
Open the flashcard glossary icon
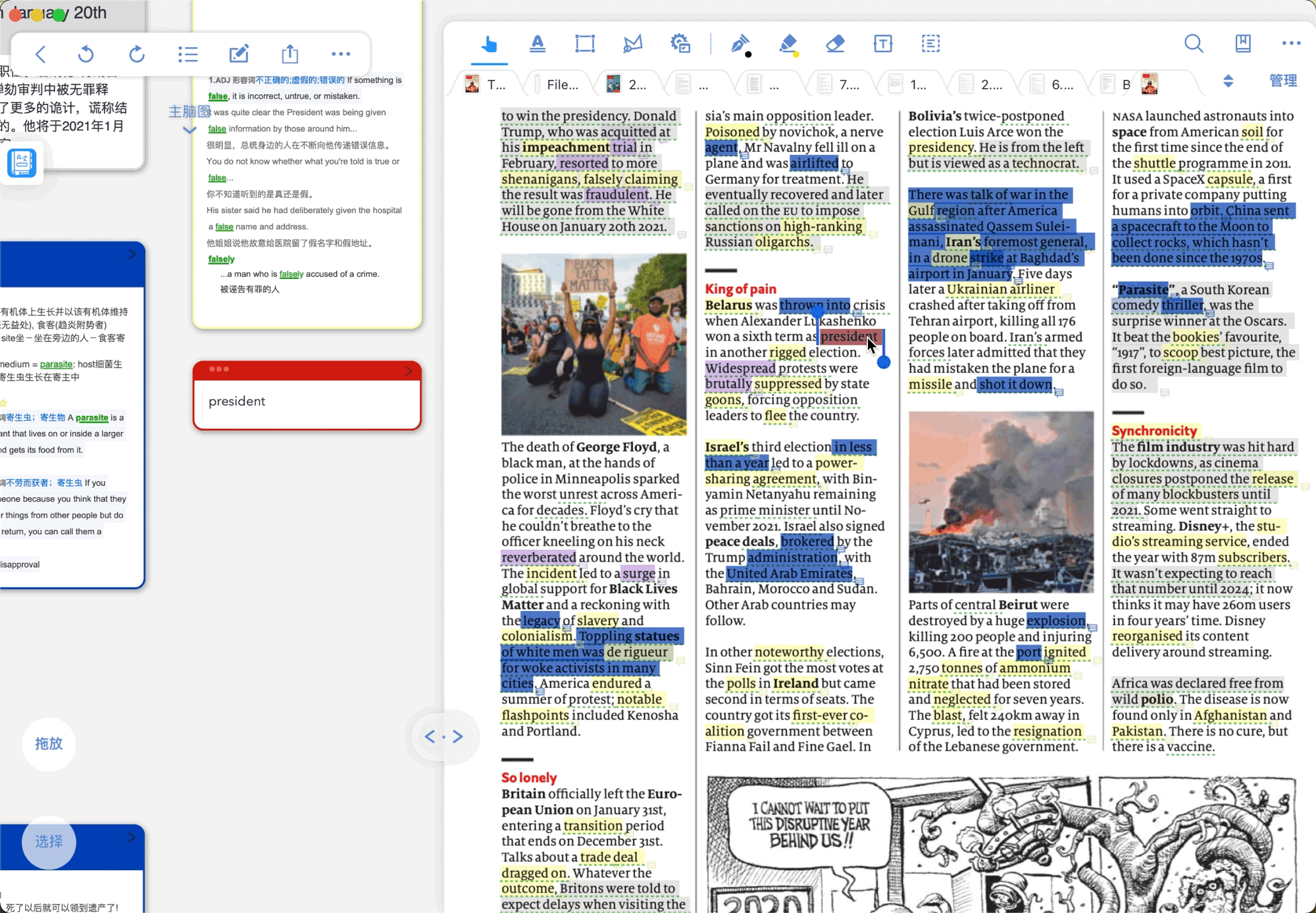[22, 162]
